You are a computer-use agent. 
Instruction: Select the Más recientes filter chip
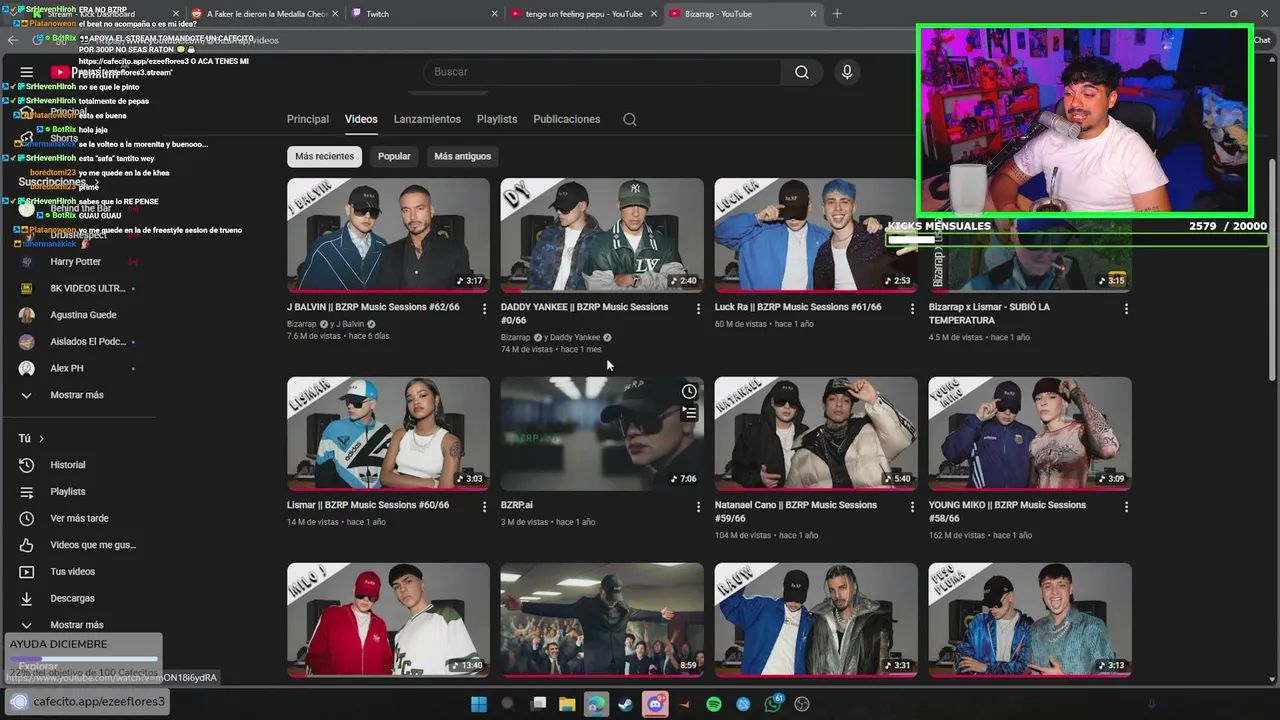pyautogui.click(x=324, y=156)
